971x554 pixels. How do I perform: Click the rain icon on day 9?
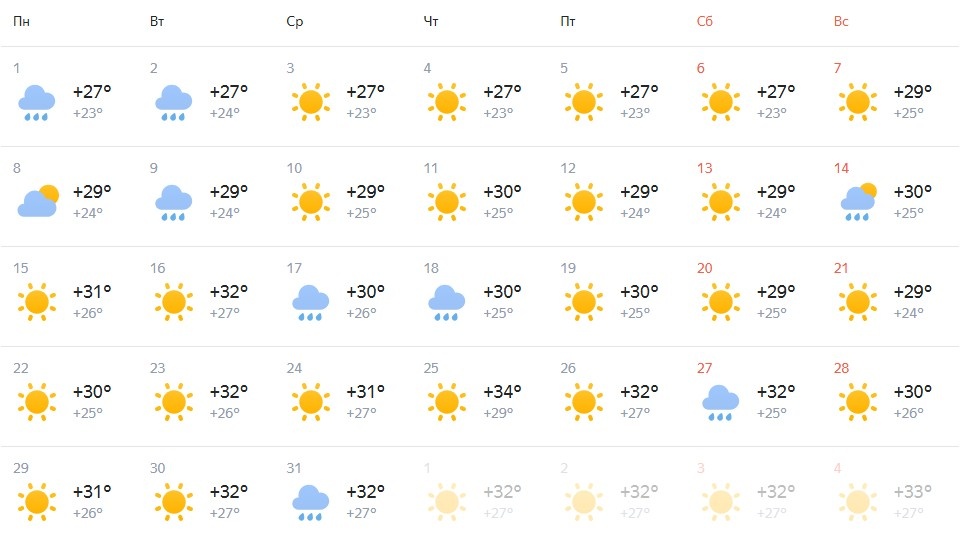click(173, 202)
